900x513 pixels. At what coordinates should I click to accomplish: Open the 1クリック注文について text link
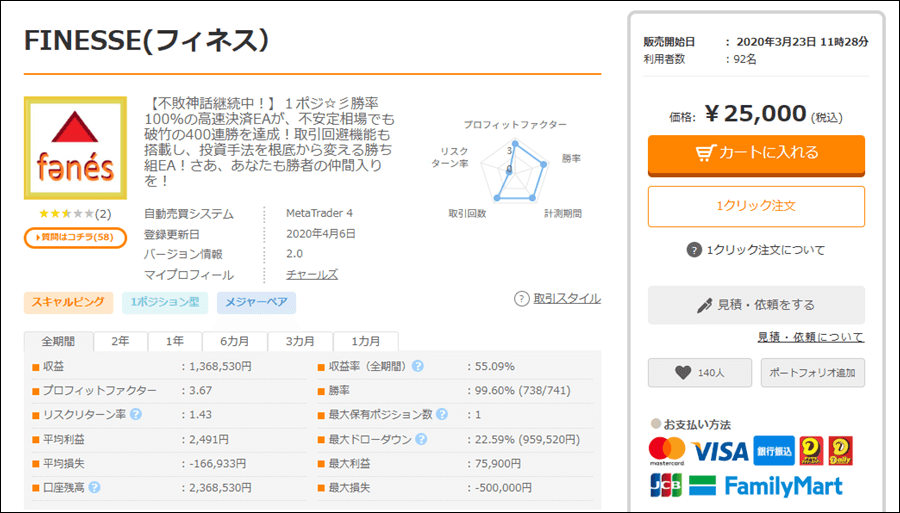tap(766, 250)
